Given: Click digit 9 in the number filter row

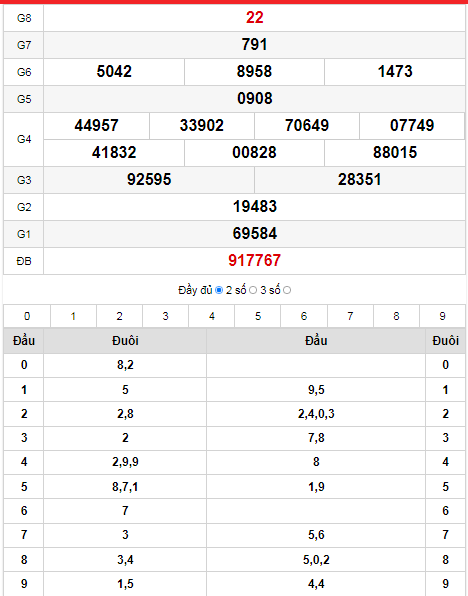Looking at the screenshot, I should pos(442,316).
